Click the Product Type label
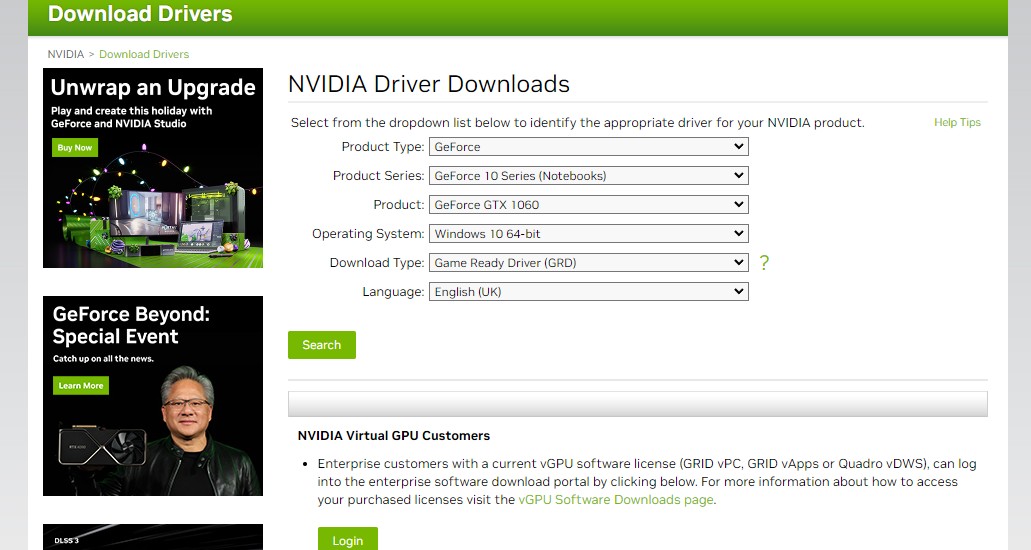The image size is (1031, 550). [x=383, y=147]
